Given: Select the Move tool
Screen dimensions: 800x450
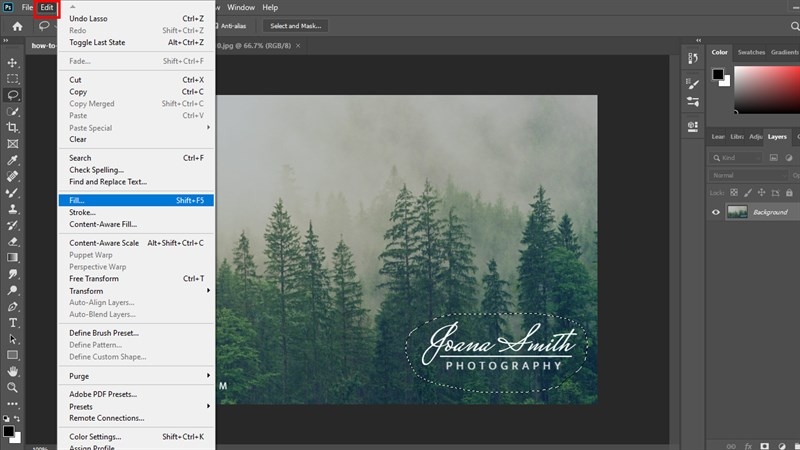Looking at the screenshot, I should tap(13, 62).
